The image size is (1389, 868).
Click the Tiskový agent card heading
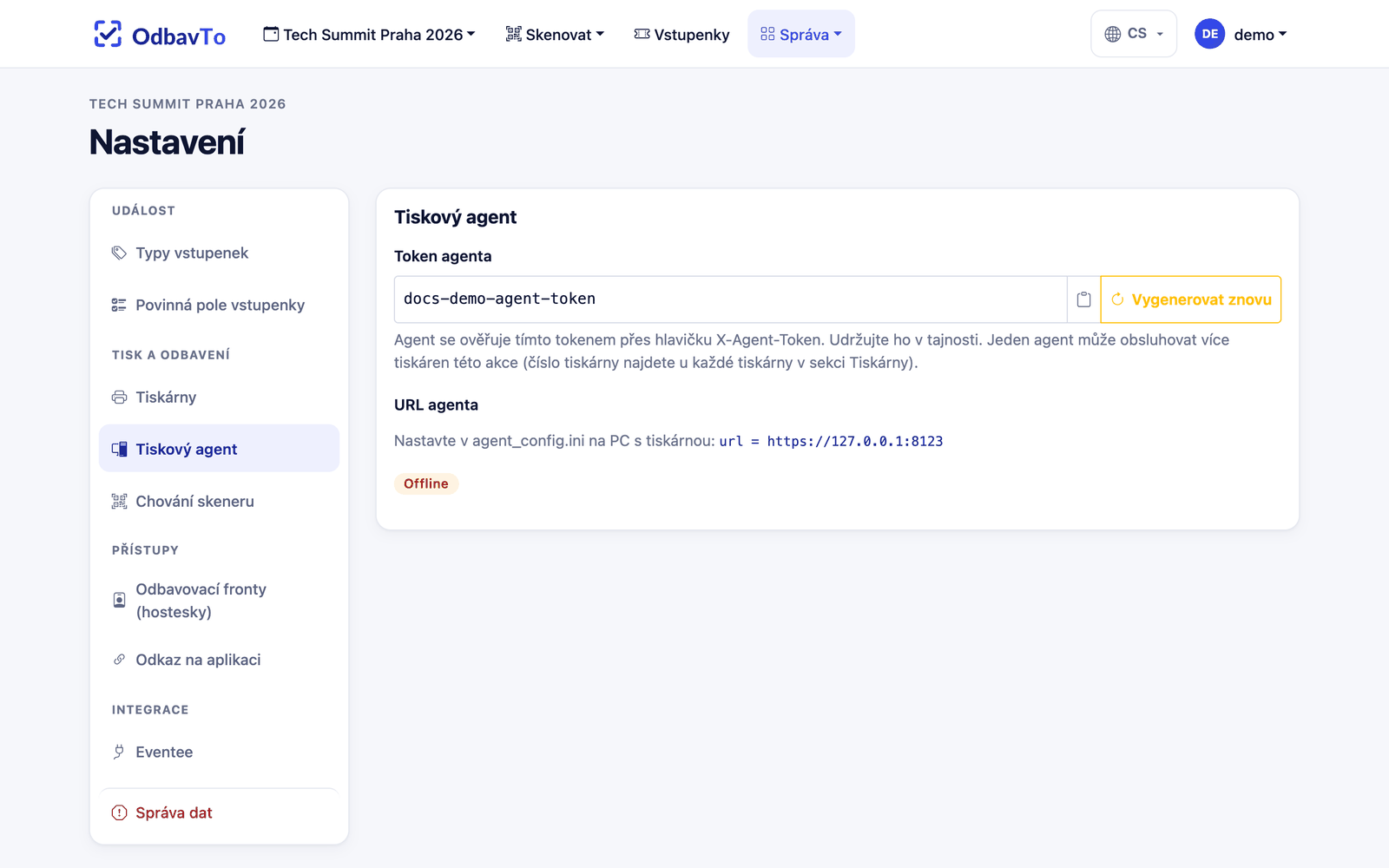[x=455, y=217]
